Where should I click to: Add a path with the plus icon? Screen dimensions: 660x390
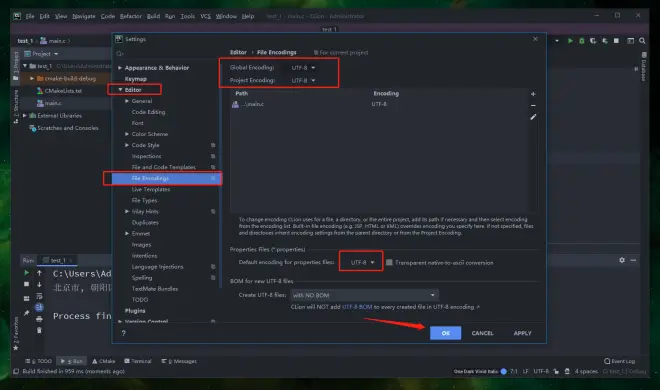[533, 94]
